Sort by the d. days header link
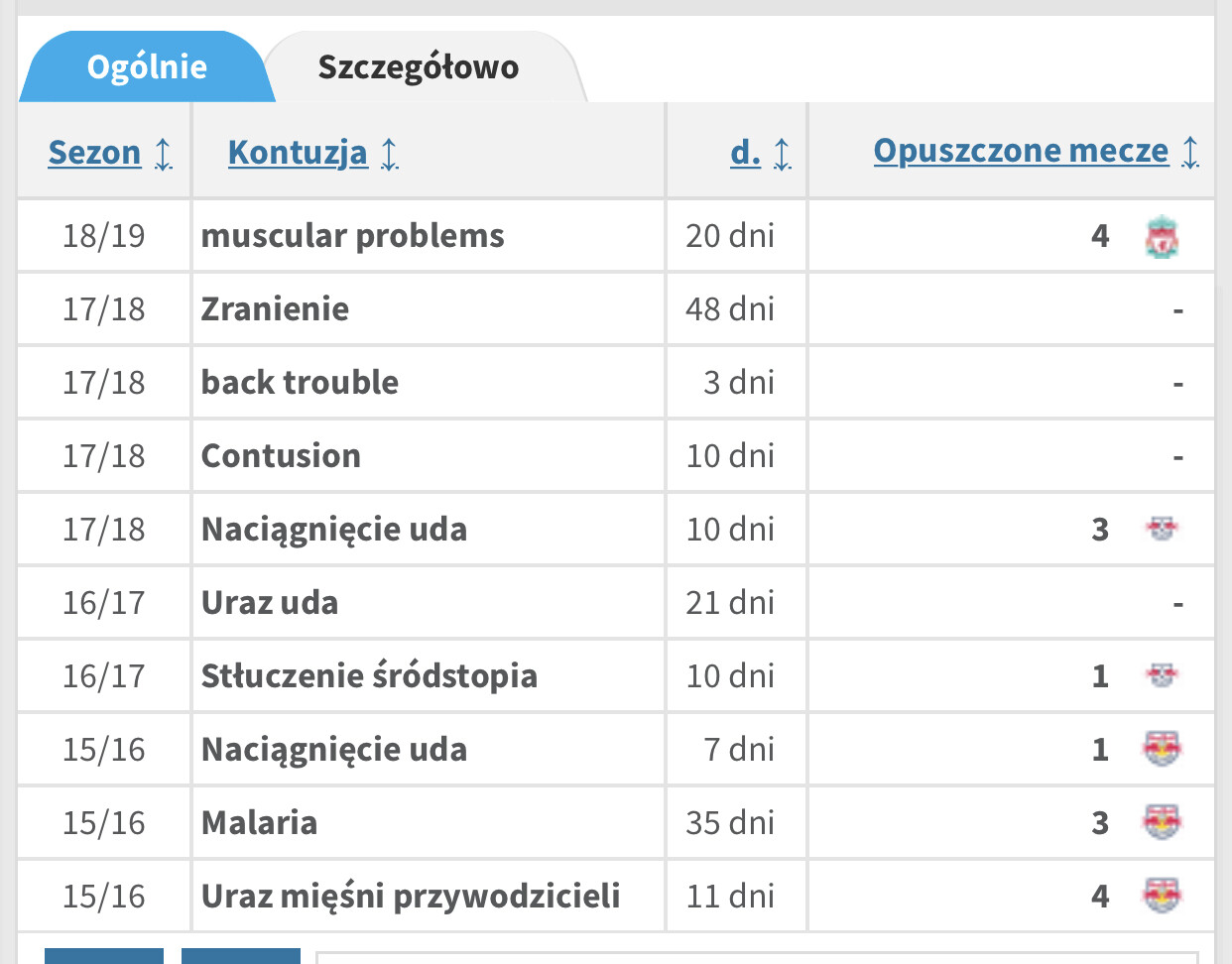Image resolution: width=1232 pixels, height=964 pixels. click(745, 153)
